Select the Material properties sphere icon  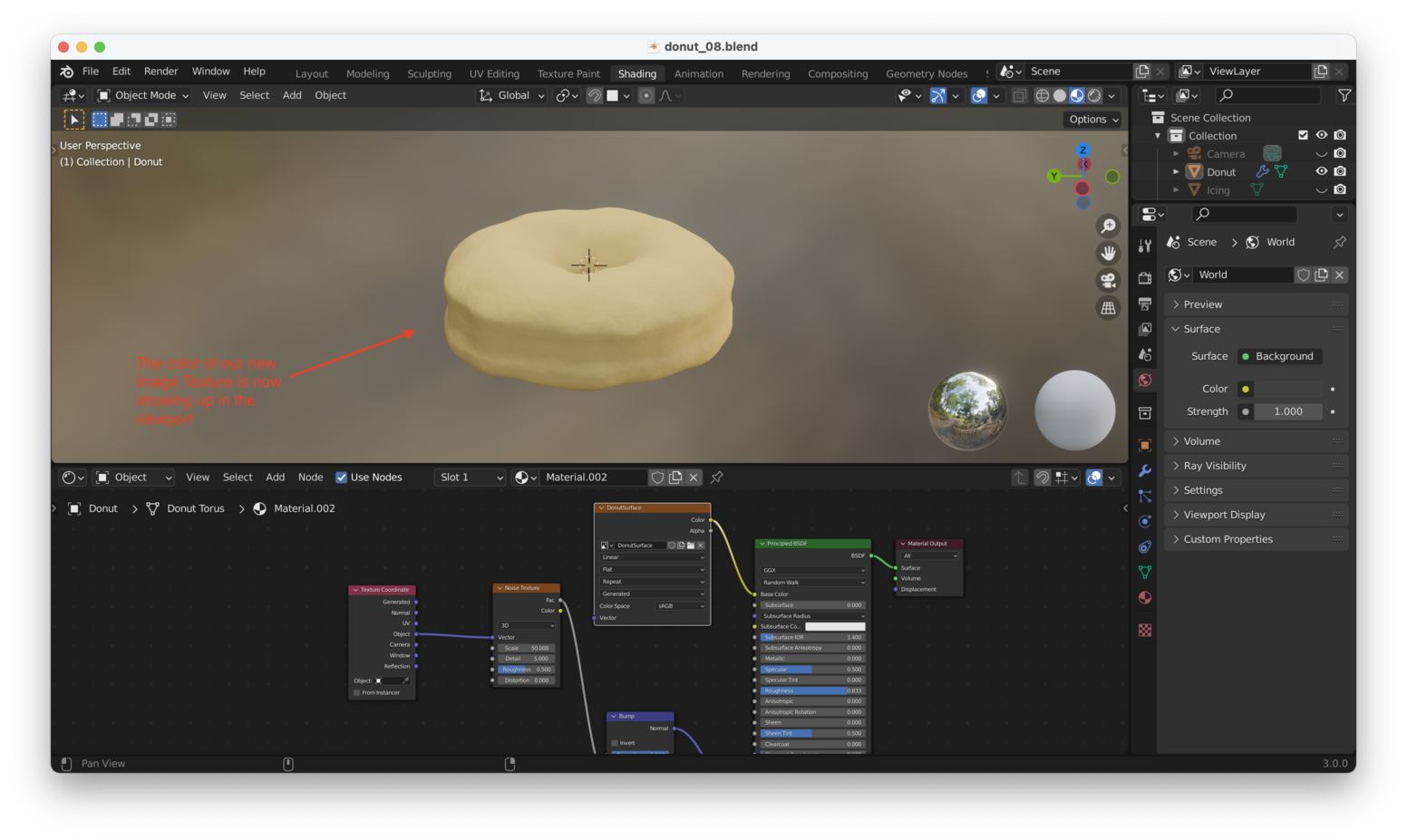click(x=1144, y=597)
